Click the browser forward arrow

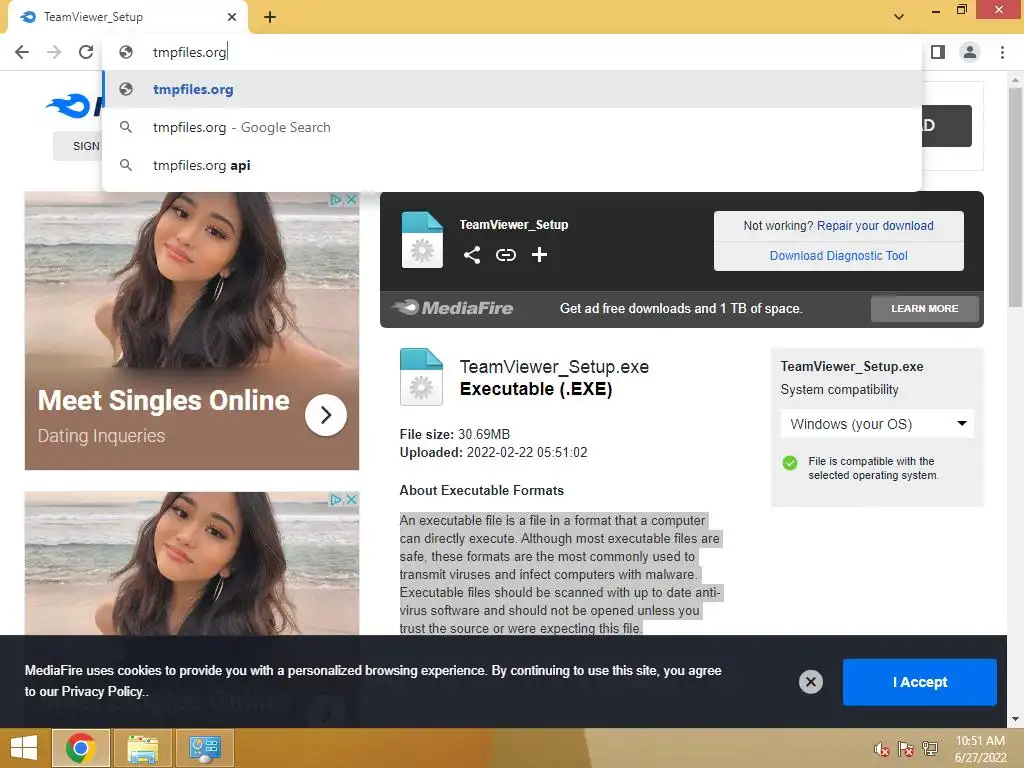[54, 52]
